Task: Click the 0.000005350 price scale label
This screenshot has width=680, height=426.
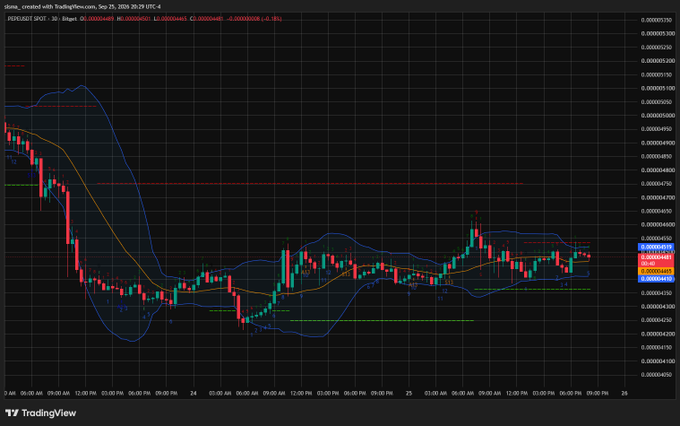Action: 657,20
